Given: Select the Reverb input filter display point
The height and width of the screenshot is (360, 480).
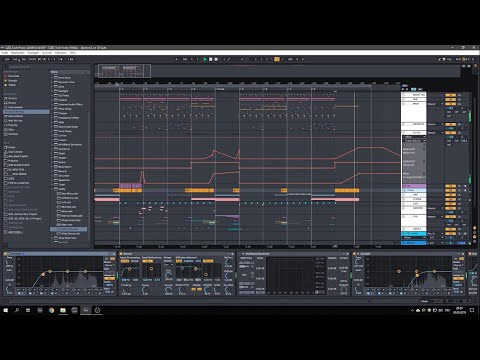Looking at the screenshot, I should click(x=129, y=269).
